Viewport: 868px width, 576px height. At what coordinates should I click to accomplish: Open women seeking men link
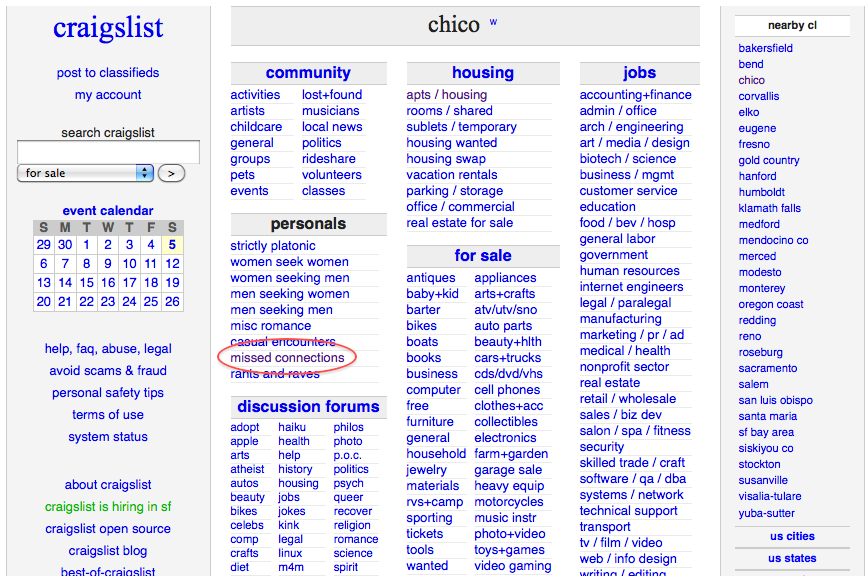(290, 278)
